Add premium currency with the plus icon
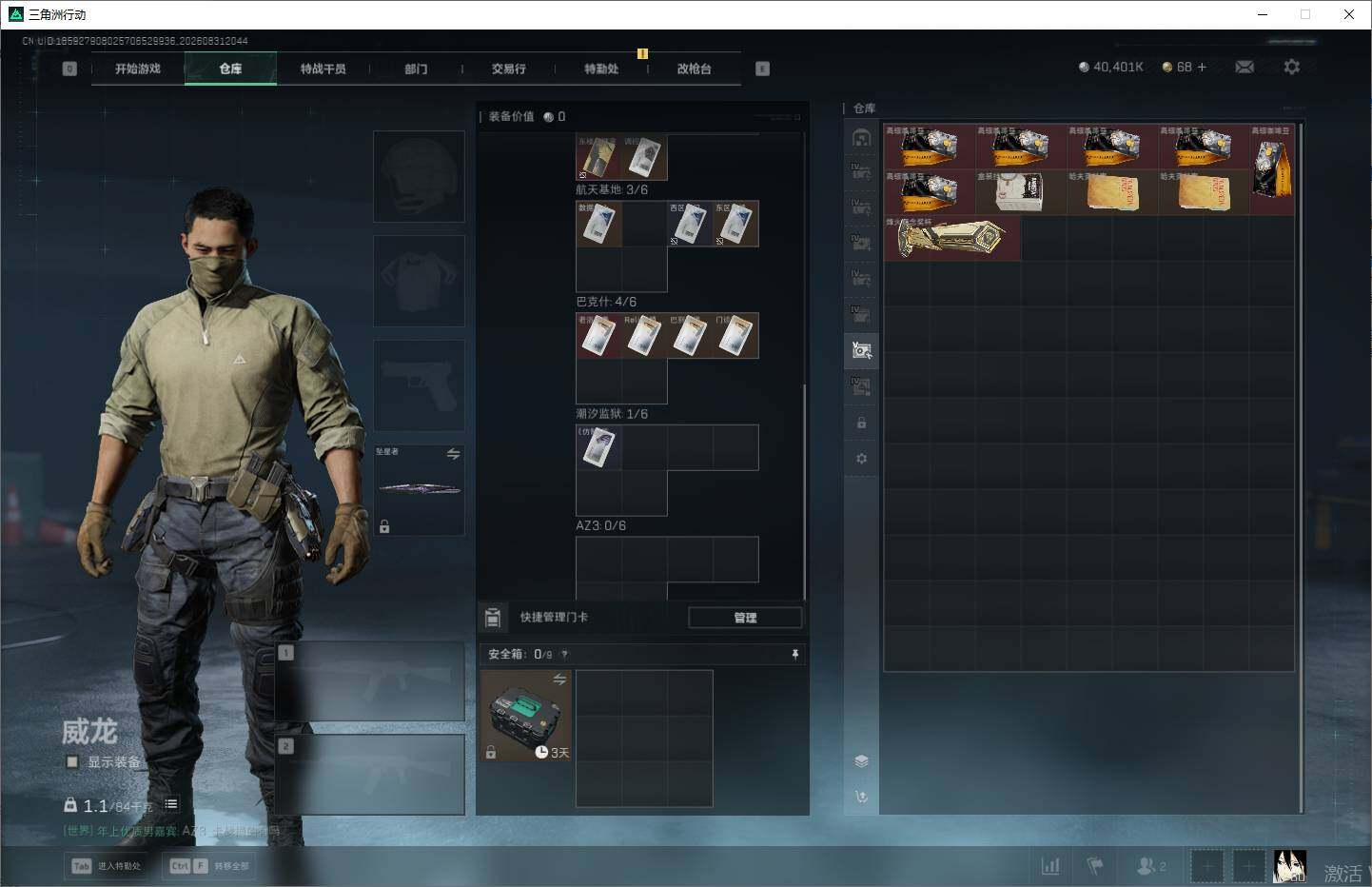Viewport: 1372px width, 887px height. [x=1202, y=67]
